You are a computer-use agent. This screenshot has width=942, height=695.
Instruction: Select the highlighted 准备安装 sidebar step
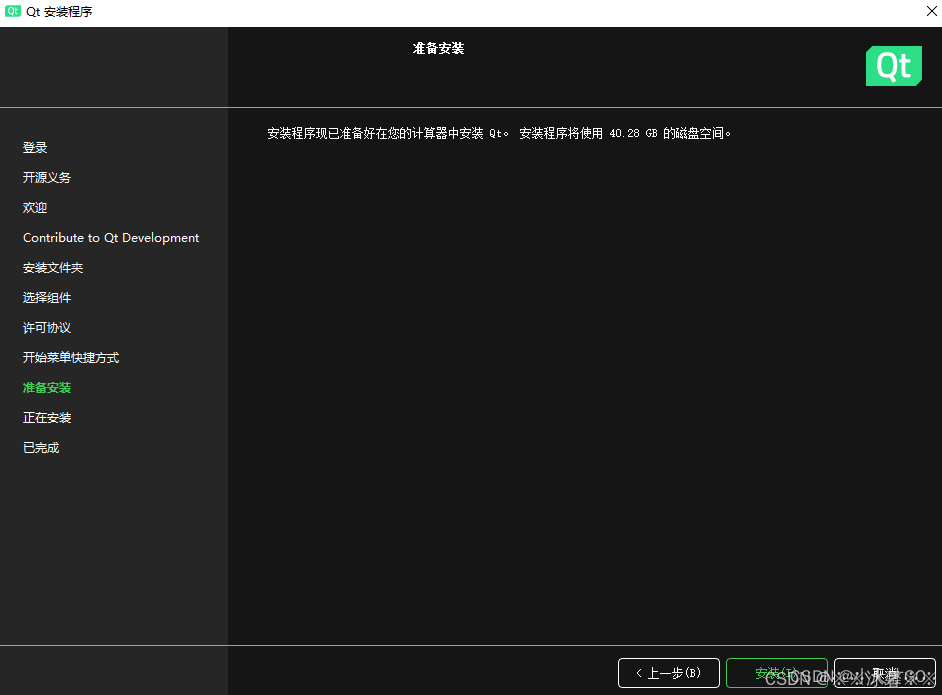(47, 388)
